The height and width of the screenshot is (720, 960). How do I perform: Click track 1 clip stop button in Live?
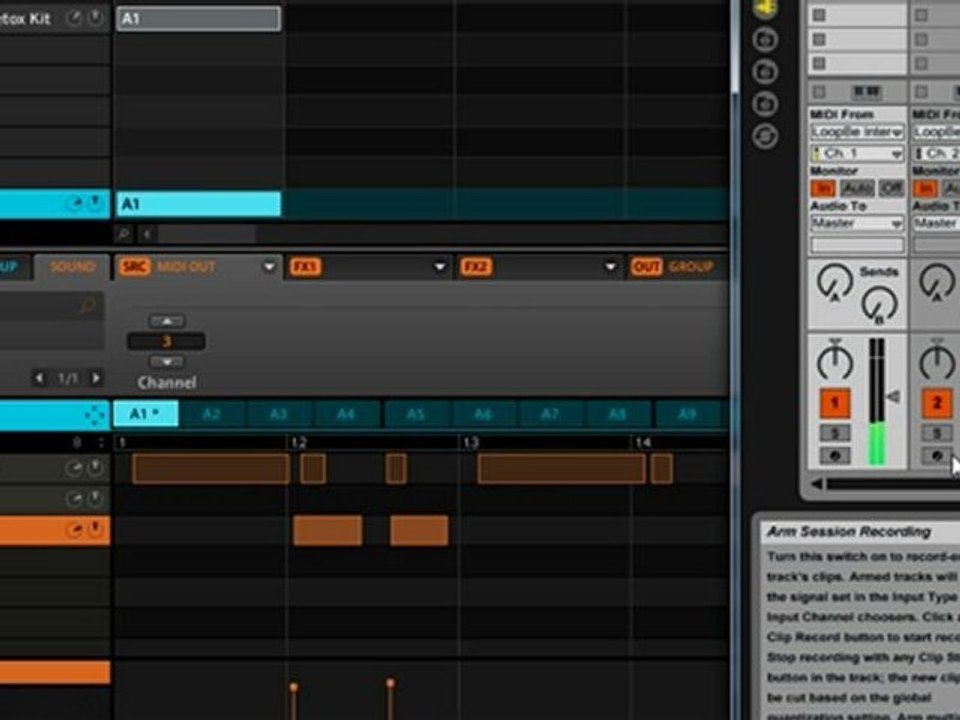tap(819, 92)
